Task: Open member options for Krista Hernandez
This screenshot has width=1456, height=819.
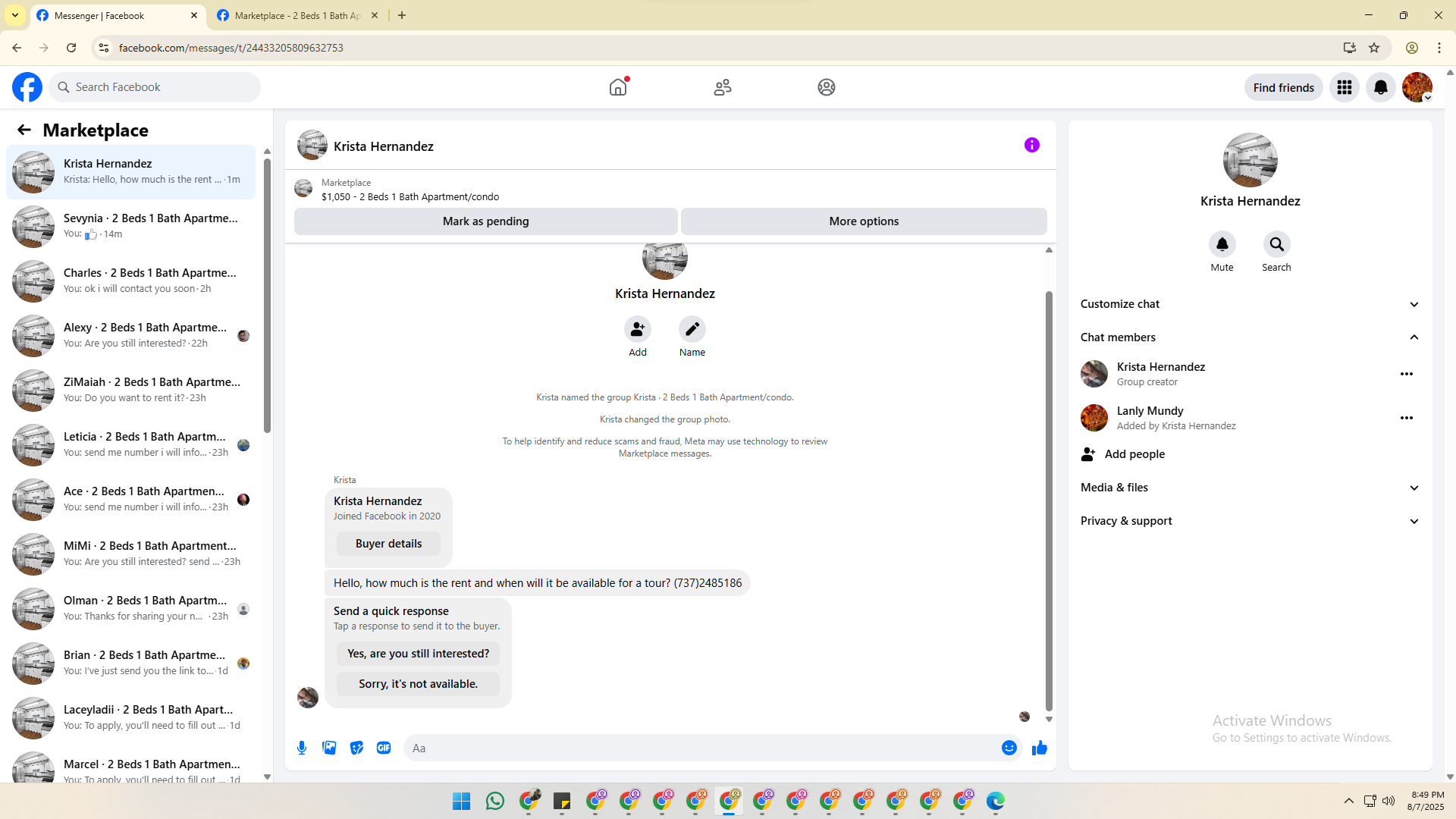Action: [x=1407, y=374]
